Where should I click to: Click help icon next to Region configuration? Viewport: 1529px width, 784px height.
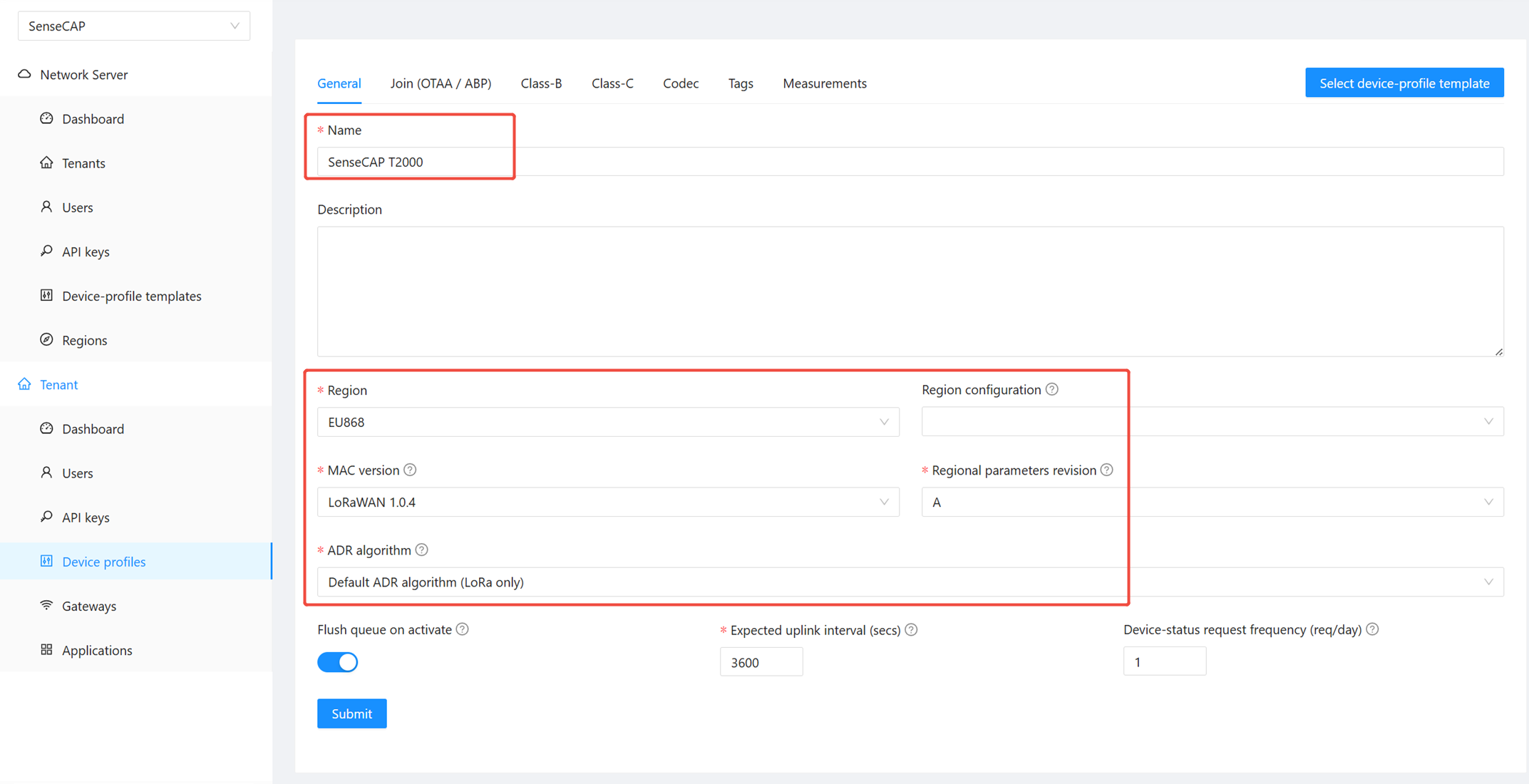[1052, 389]
